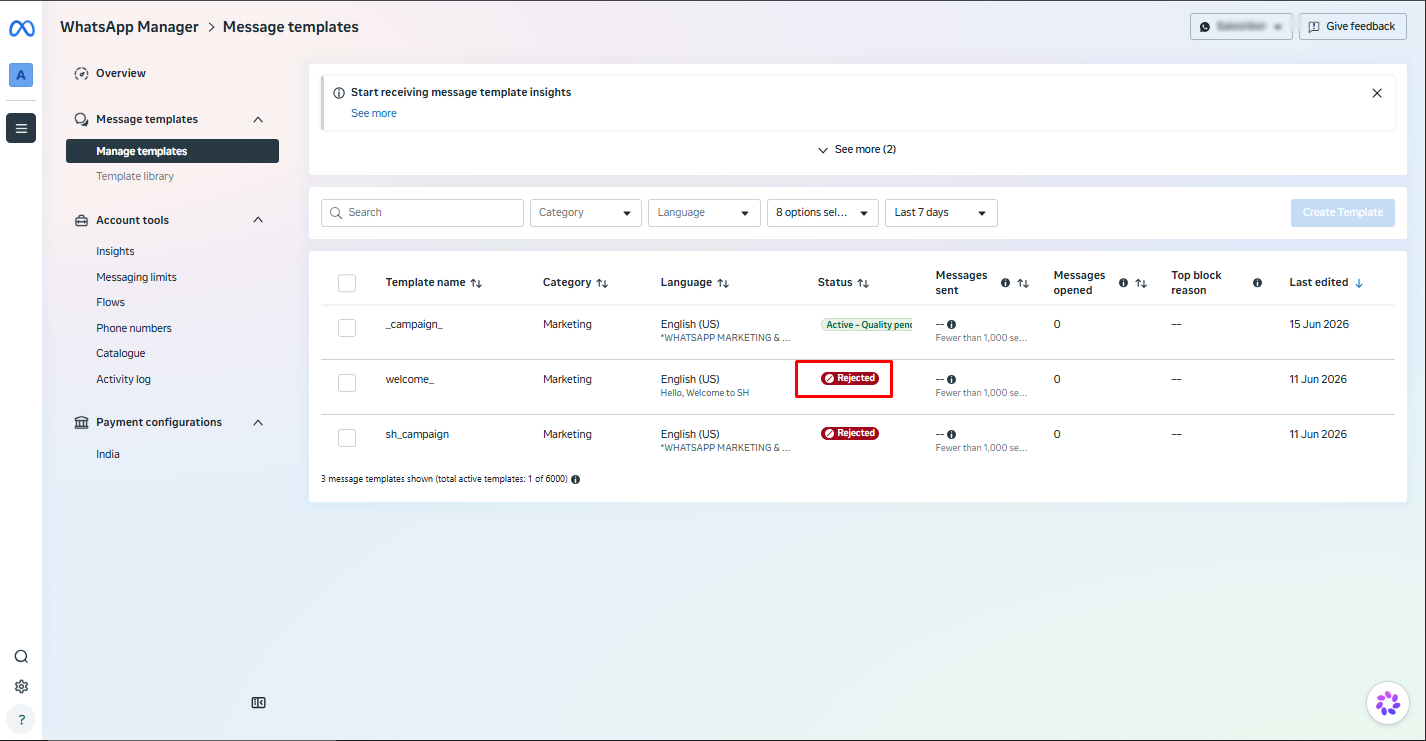
Task: Close the template insights banner
Action: coord(1377,93)
